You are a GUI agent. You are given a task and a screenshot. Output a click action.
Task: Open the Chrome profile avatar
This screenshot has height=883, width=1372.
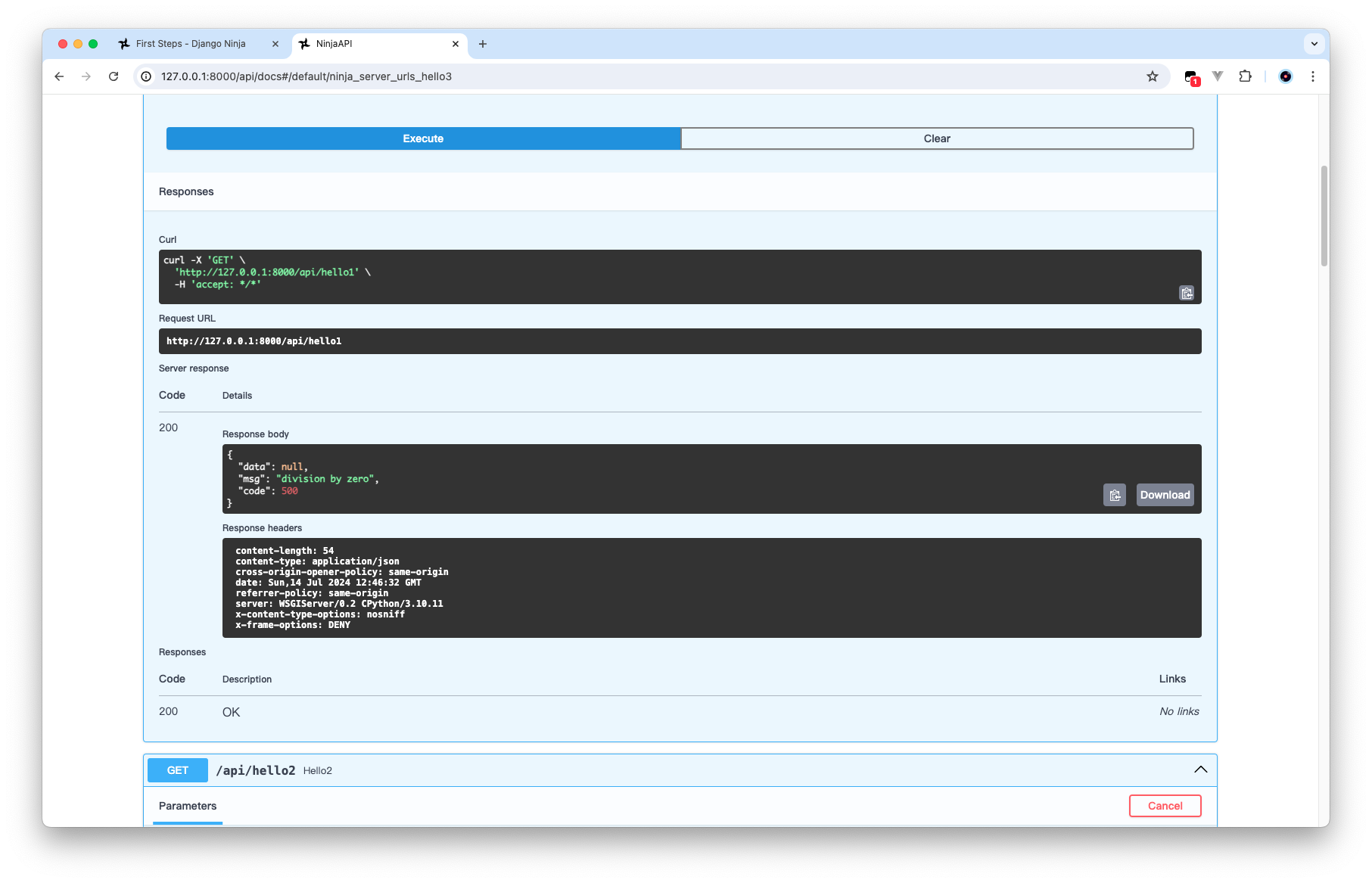tap(1286, 76)
